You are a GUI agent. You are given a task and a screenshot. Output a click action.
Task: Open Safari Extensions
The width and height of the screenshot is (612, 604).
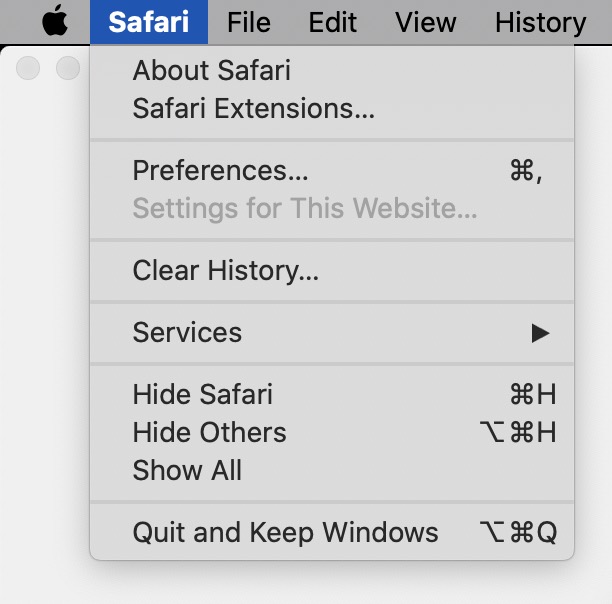[253, 109]
